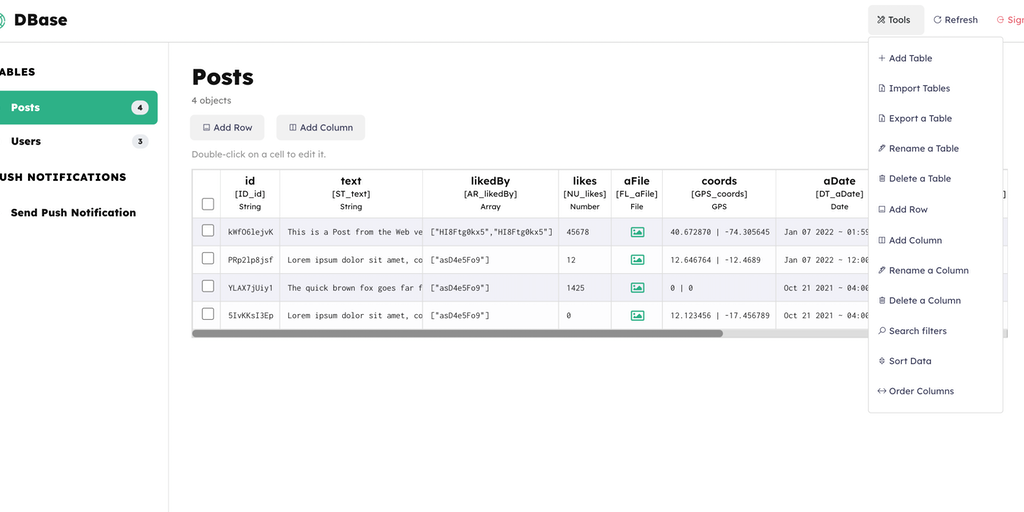Select the checkbox for row 5IvKKsI3Ep

coord(208,314)
